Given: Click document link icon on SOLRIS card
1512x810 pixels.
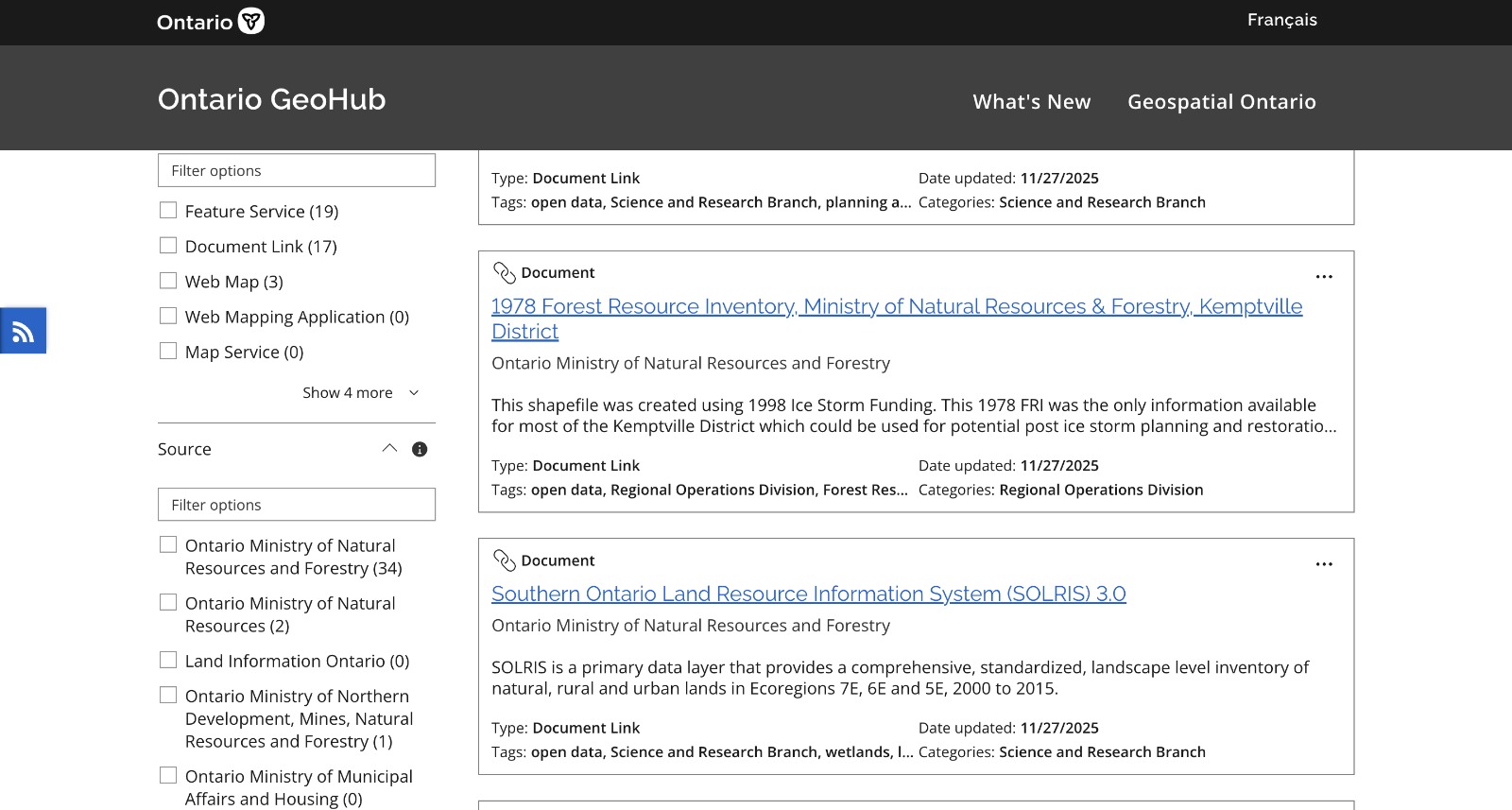Looking at the screenshot, I should (505, 560).
